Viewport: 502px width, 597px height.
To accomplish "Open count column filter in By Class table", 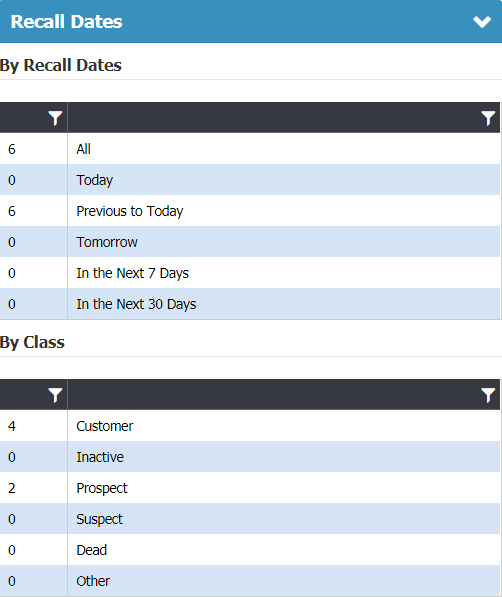I will pos(55,395).
